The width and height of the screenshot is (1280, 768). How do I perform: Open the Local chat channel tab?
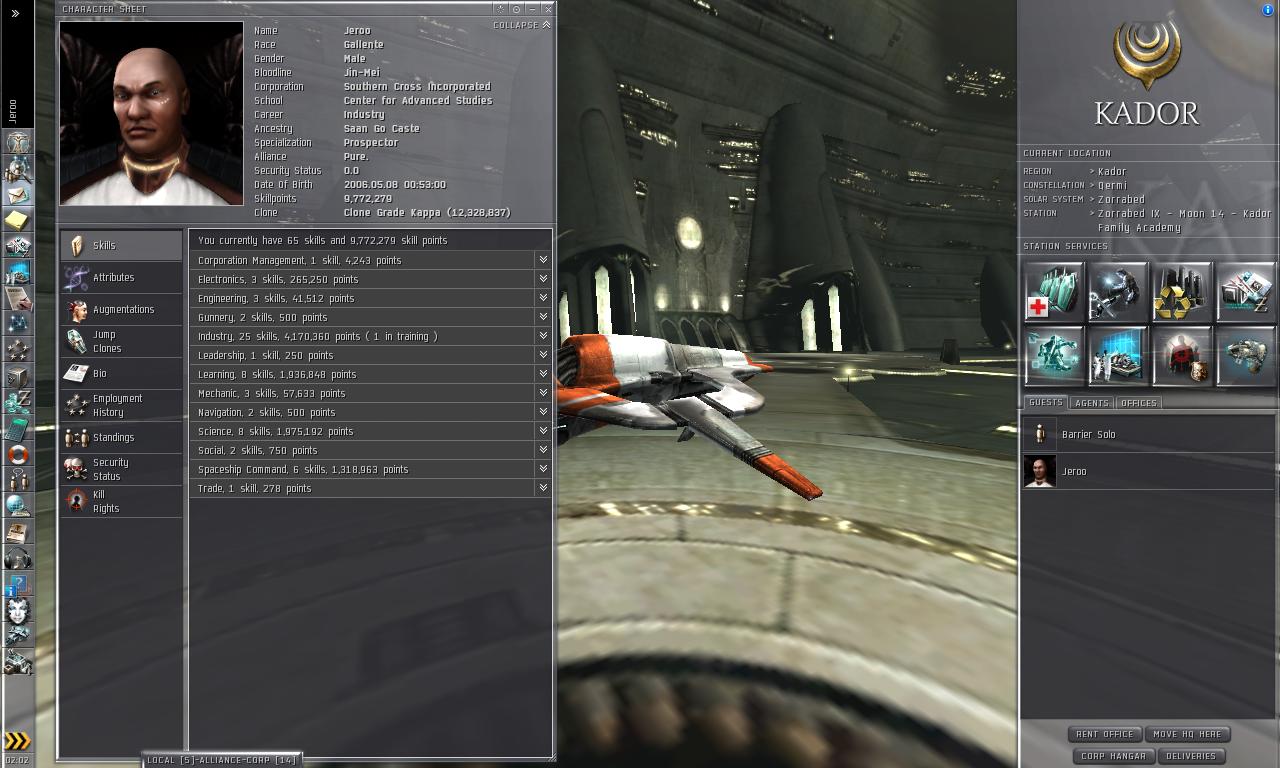(221, 760)
